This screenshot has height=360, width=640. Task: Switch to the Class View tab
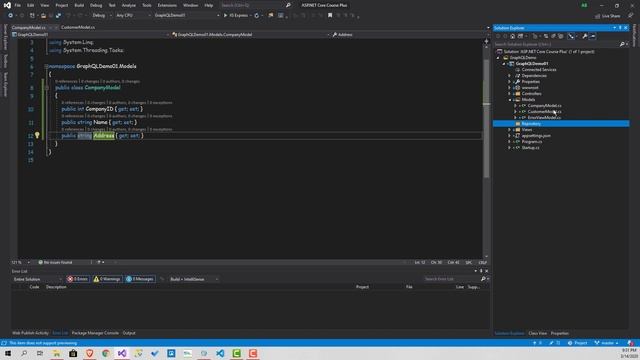point(538,333)
